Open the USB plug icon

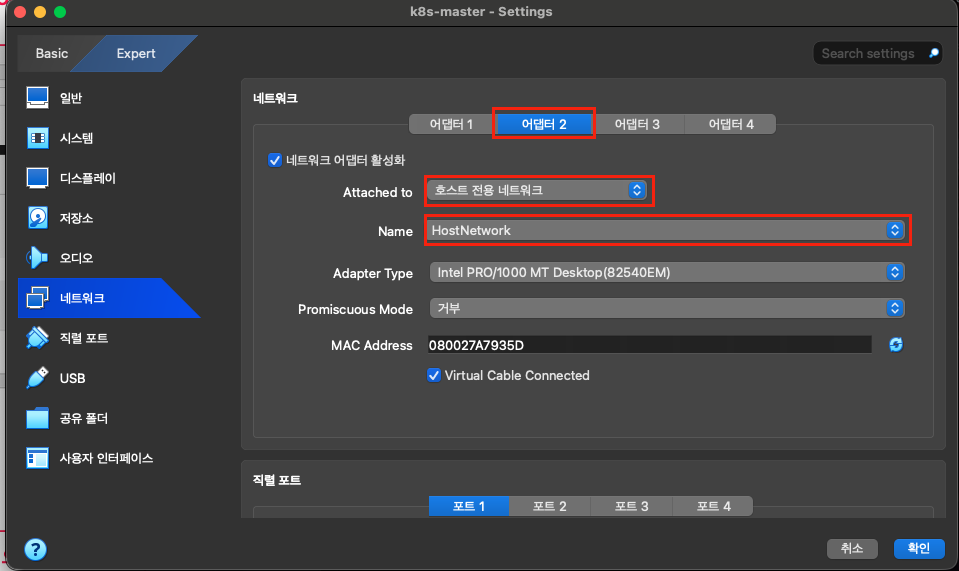[x=37, y=378]
